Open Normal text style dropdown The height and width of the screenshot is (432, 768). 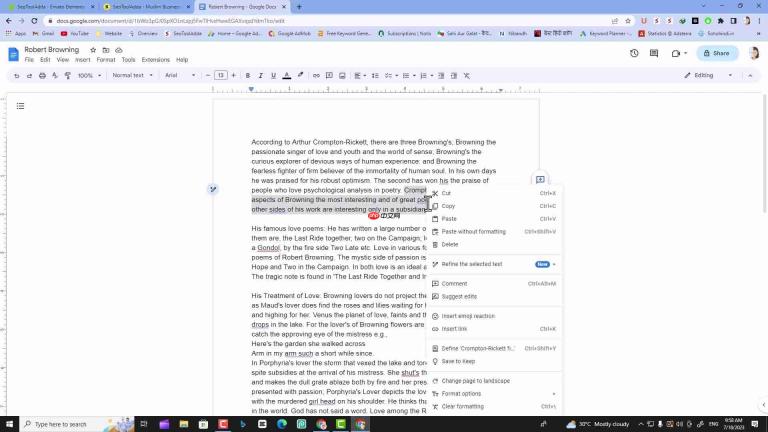pyautogui.click(x=132, y=75)
